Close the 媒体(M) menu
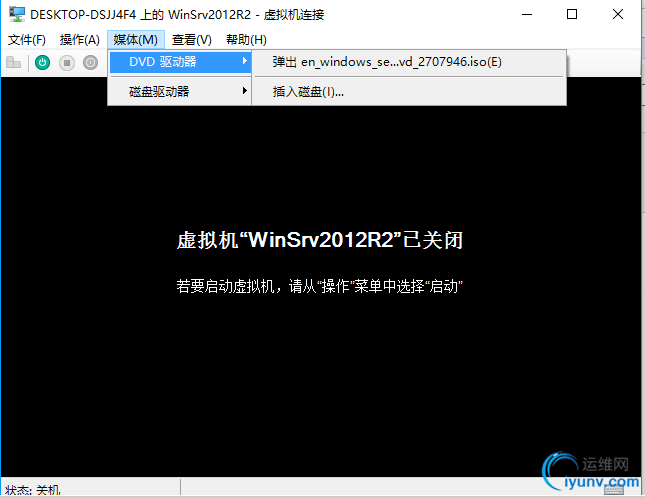 coord(136,40)
